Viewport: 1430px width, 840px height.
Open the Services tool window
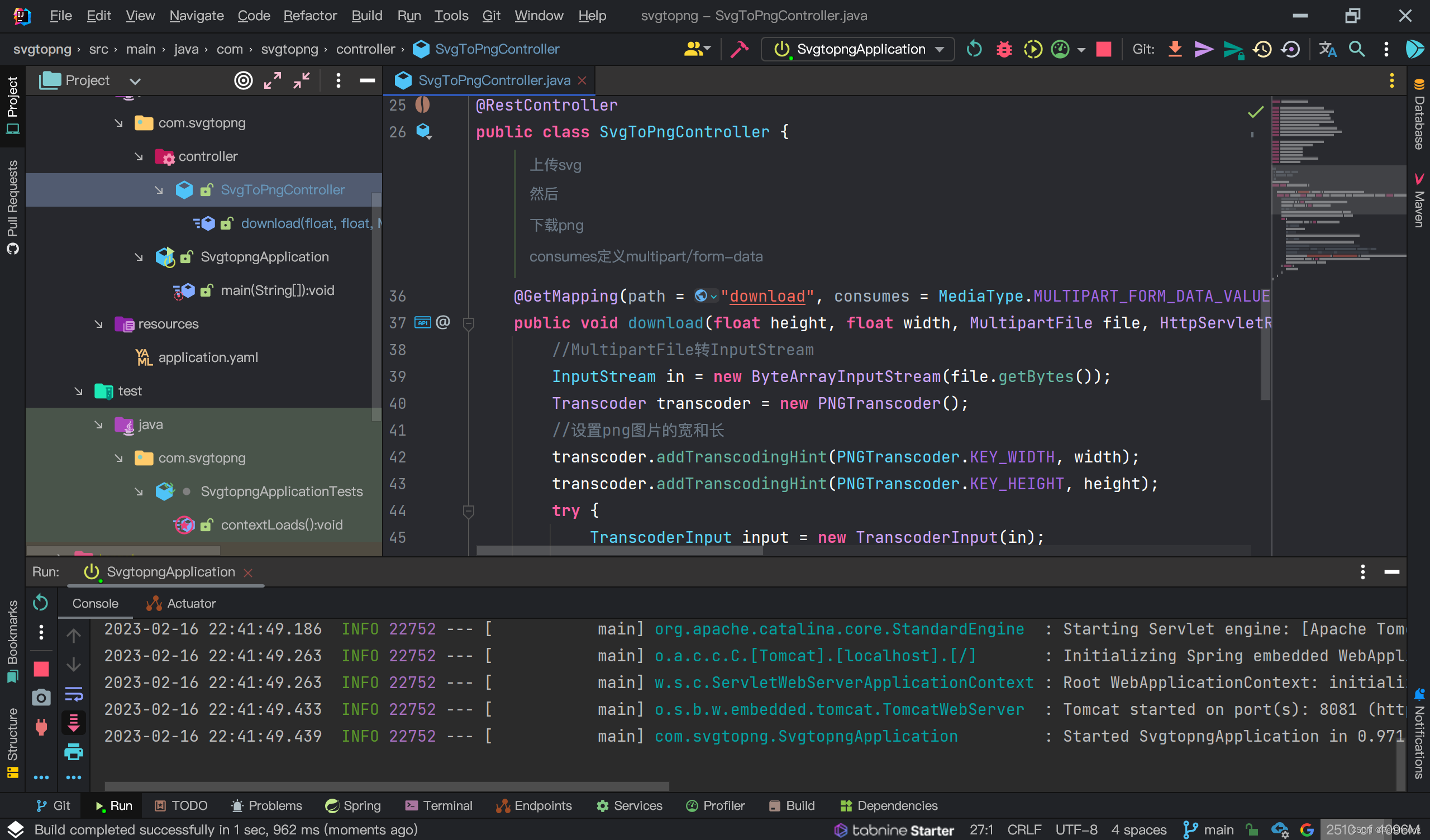(630, 805)
